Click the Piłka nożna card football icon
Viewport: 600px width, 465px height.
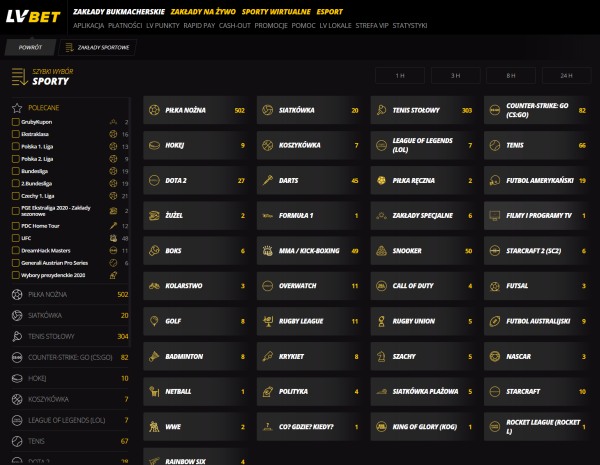(x=154, y=110)
